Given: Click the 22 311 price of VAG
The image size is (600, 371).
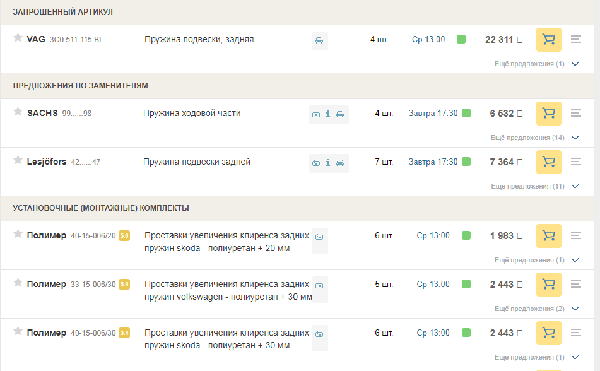Looking at the screenshot, I should [x=504, y=40].
